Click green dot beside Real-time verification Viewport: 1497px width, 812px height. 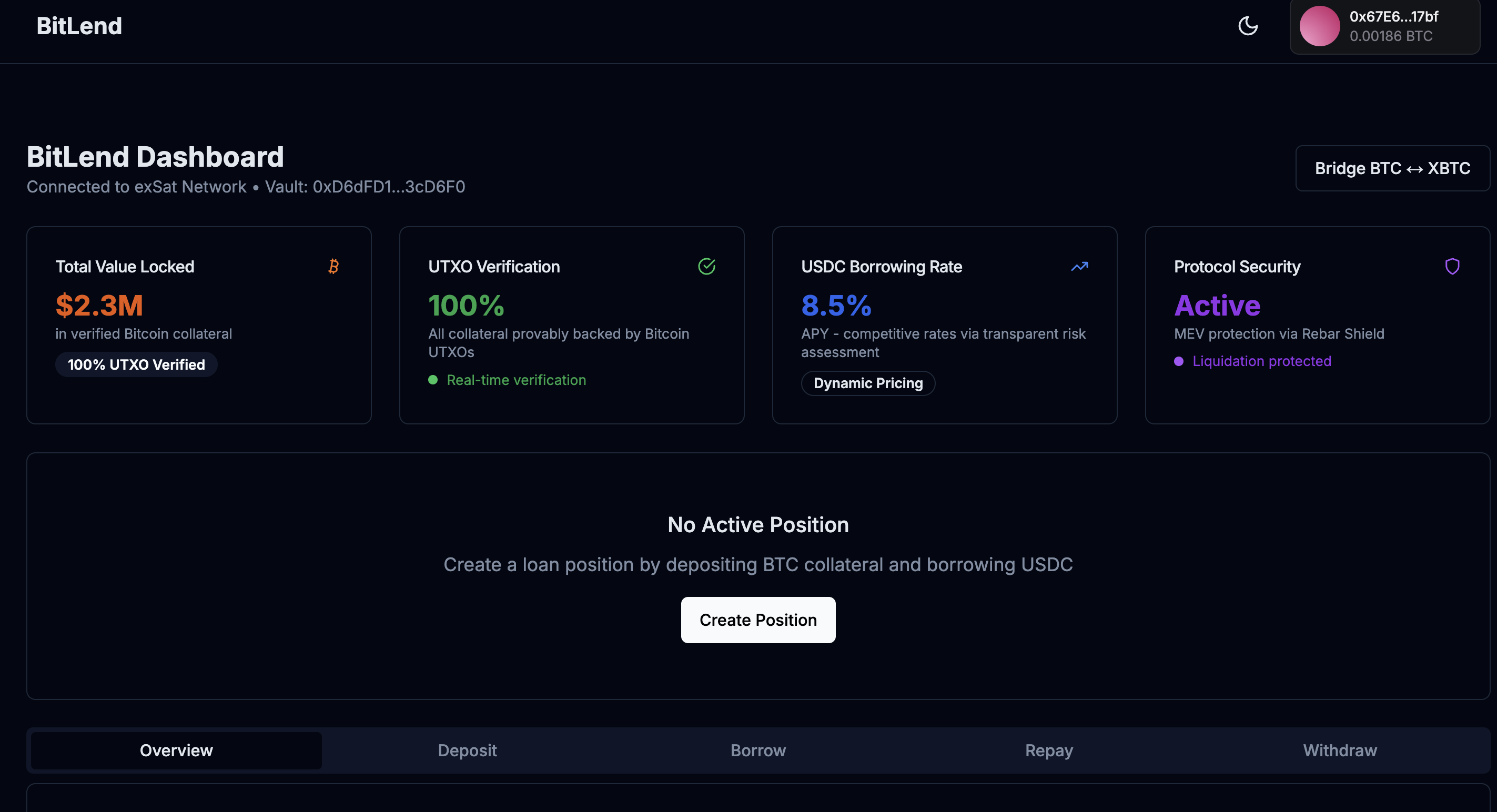433,380
